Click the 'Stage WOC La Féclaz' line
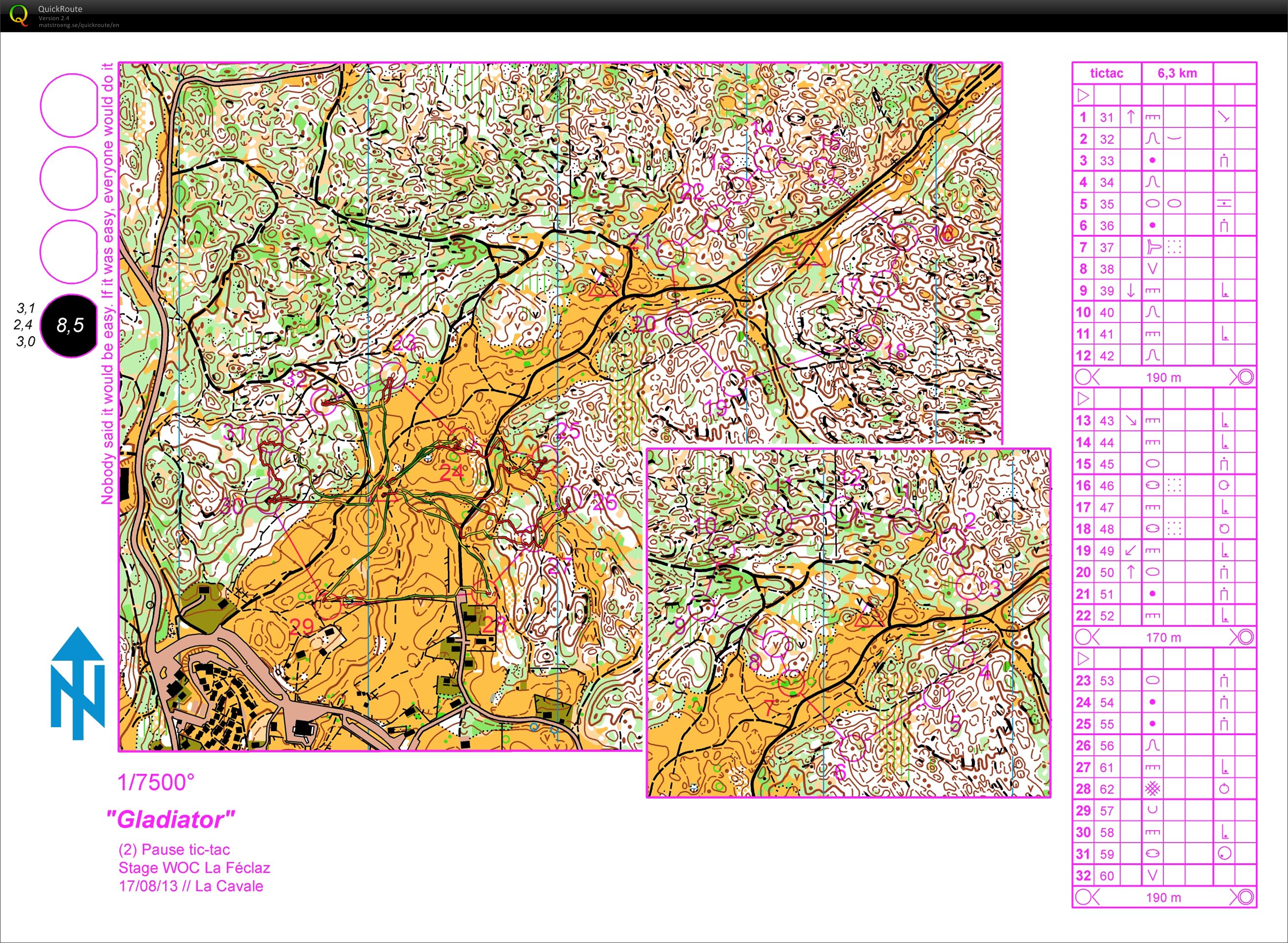The height and width of the screenshot is (943, 1288). click(x=194, y=868)
